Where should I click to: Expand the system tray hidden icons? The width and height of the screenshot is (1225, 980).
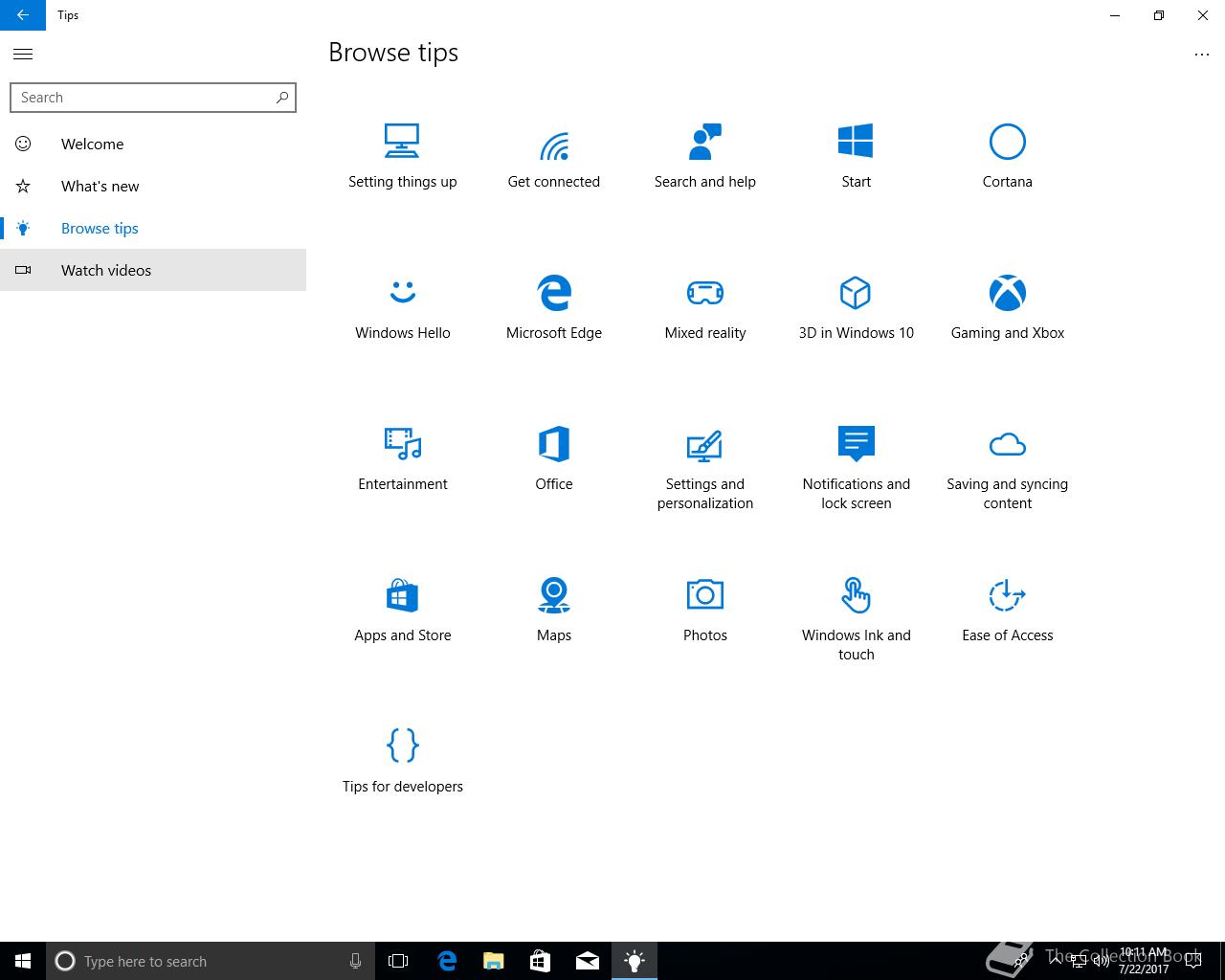(1056, 961)
